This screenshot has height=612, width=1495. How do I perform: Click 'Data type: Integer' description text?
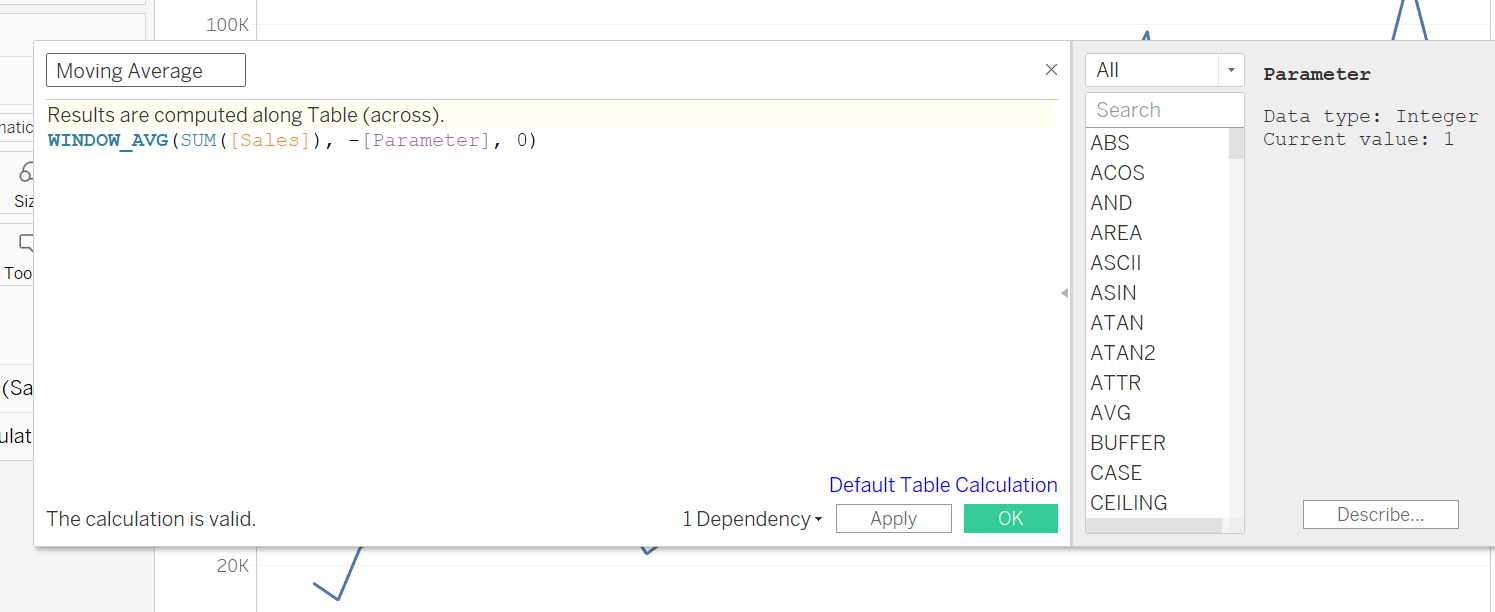[1371, 116]
